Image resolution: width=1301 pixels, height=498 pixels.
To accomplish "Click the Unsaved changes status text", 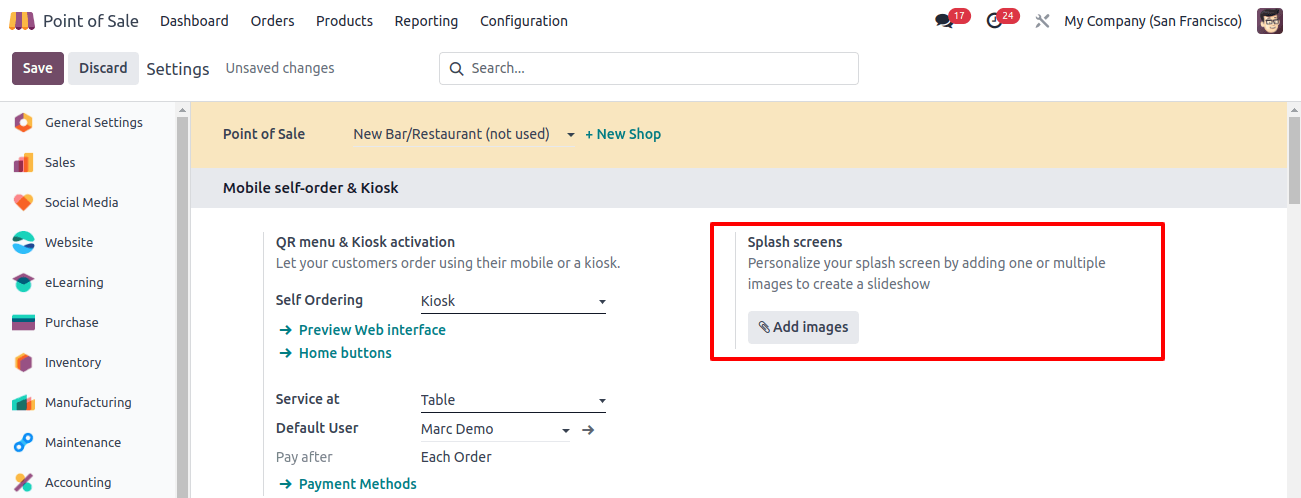I will pos(280,68).
